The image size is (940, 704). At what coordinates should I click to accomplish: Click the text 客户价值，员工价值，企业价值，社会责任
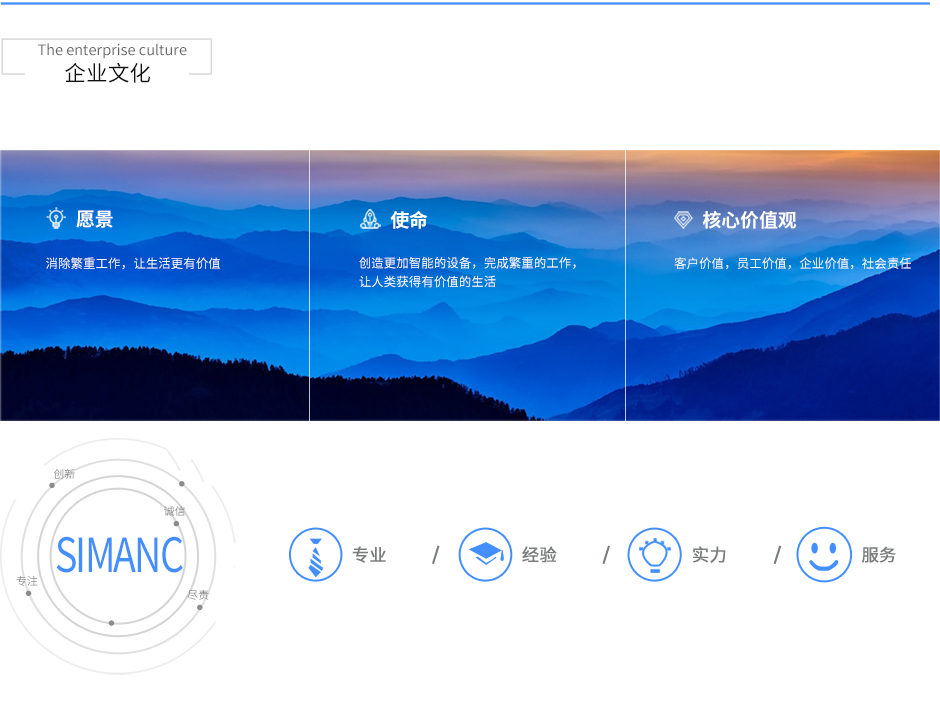[793, 263]
